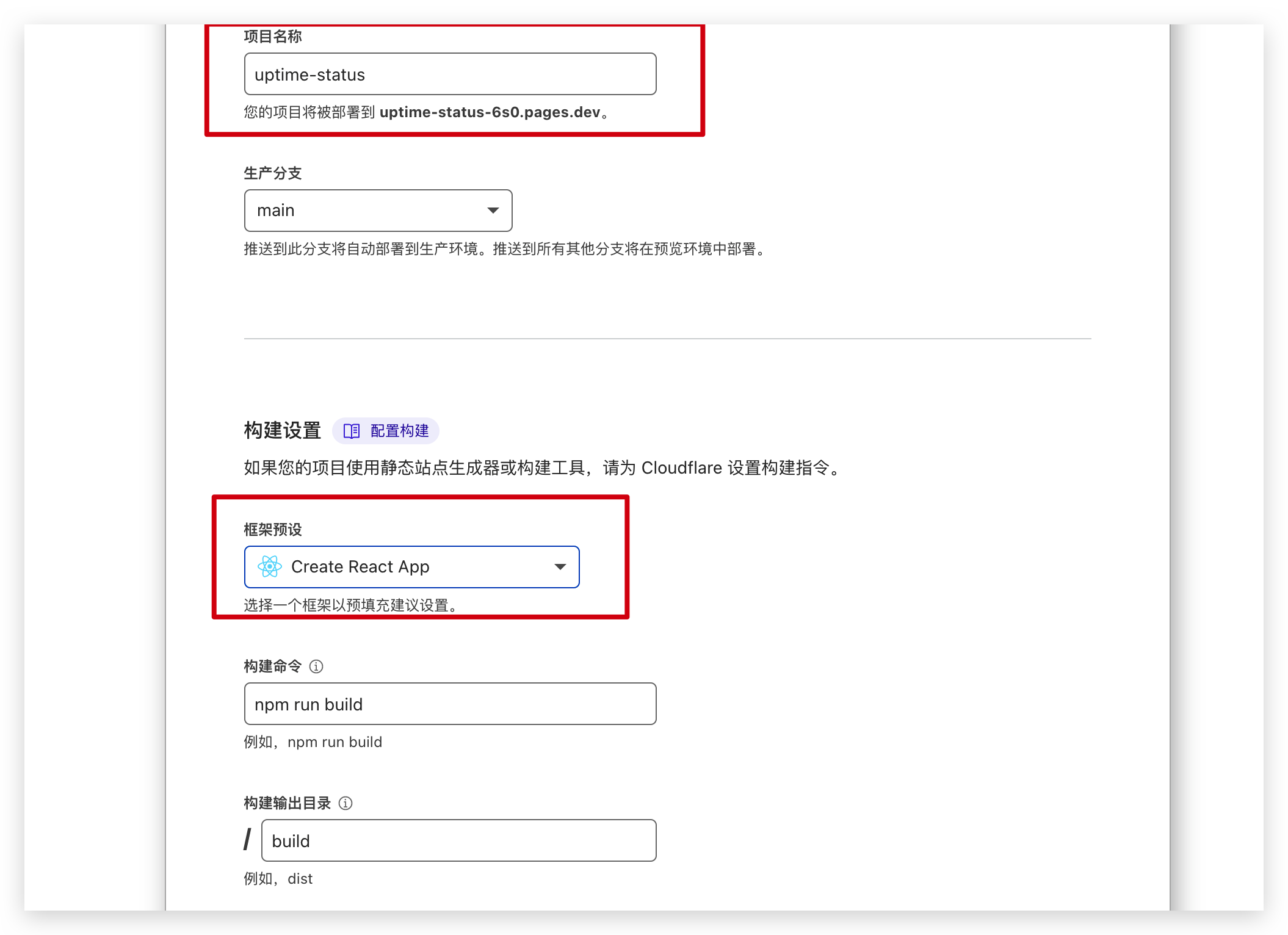Screen dimensions: 1288x935
Task: Click info icon next to 构建输出目录
Action: pyautogui.click(x=346, y=803)
